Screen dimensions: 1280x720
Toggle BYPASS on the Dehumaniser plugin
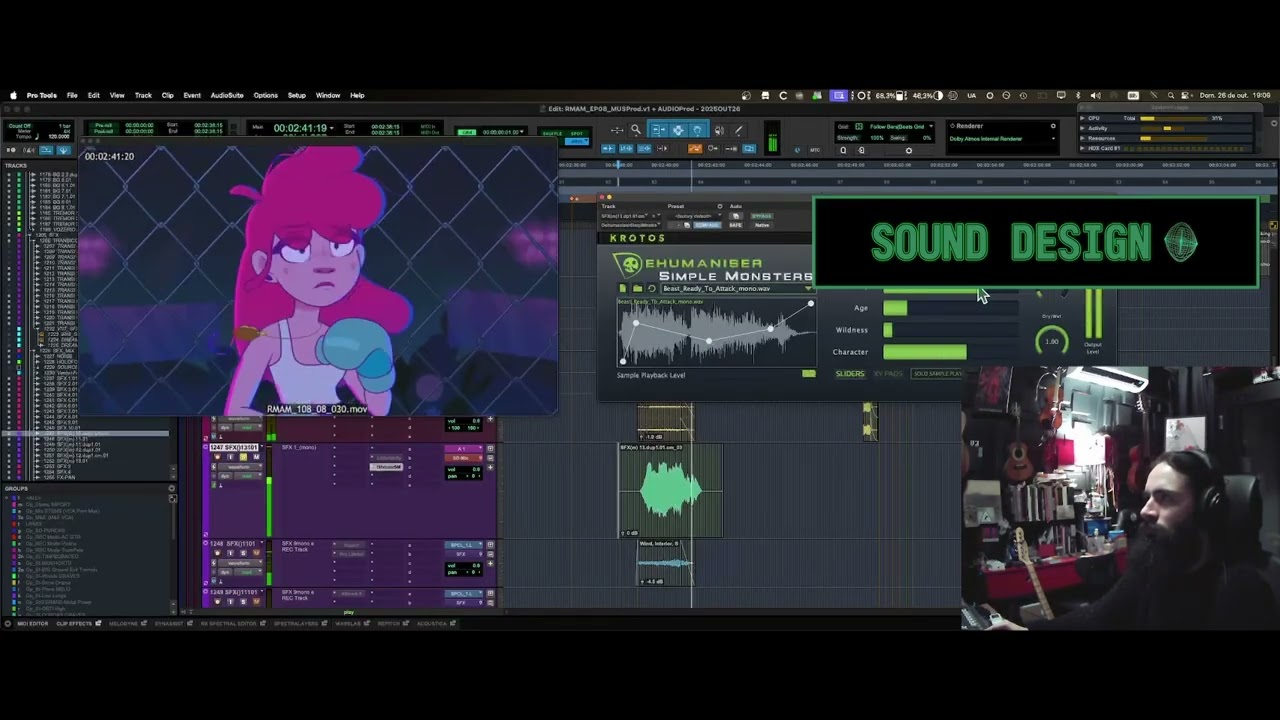click(x=762, y=216)
